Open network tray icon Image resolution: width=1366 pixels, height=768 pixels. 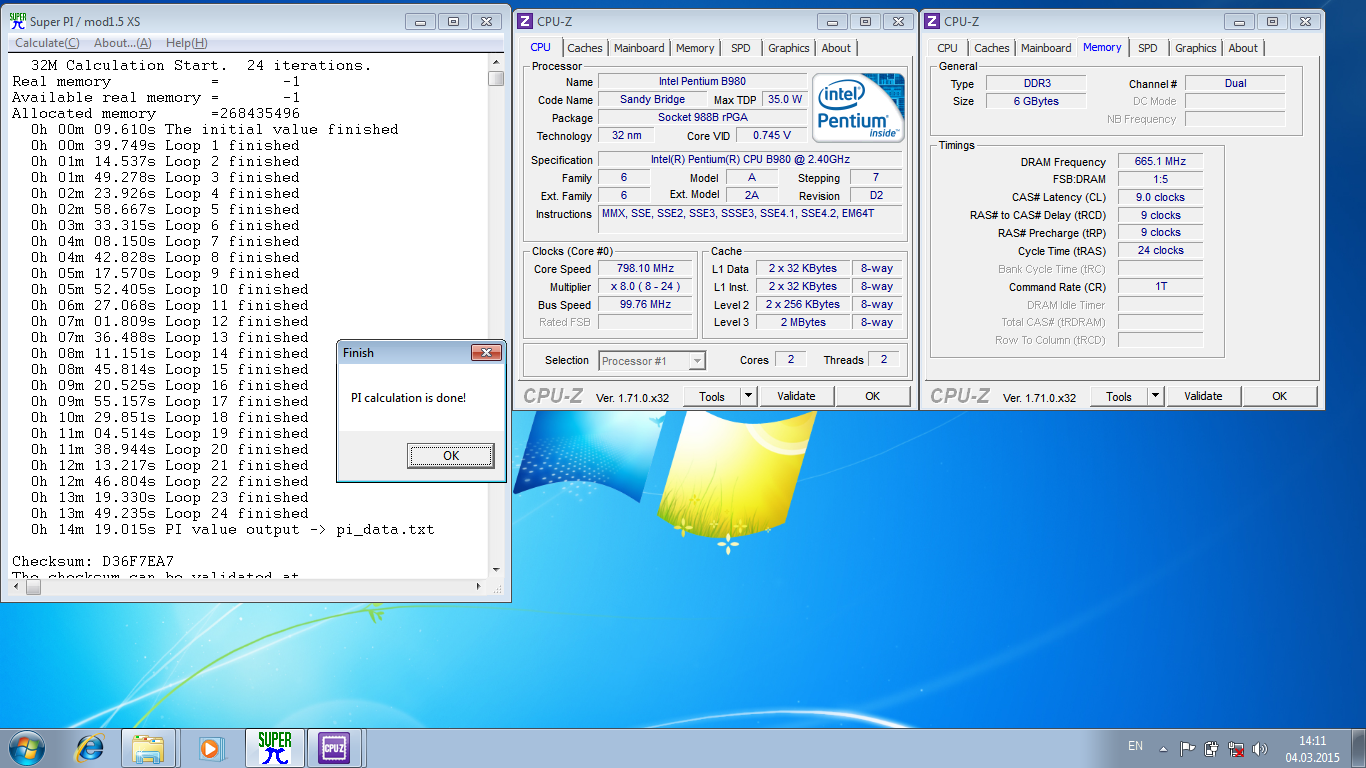click(x=1237, y=748)
